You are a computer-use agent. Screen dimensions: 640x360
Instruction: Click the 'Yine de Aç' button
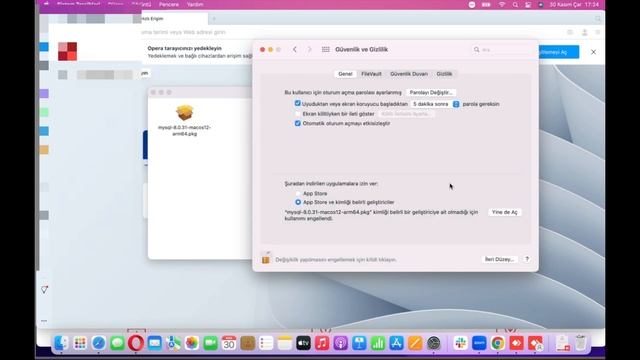click(x=504, y=212)
